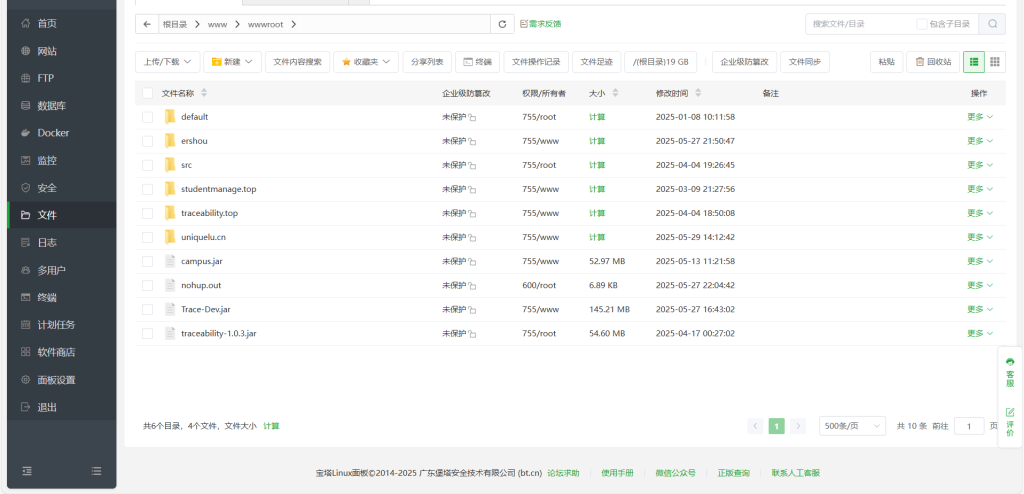This screenshot has height=494, width=1024.
Task: Switch to list view layout
Action: pyautogui.click(x=973, y=62)
